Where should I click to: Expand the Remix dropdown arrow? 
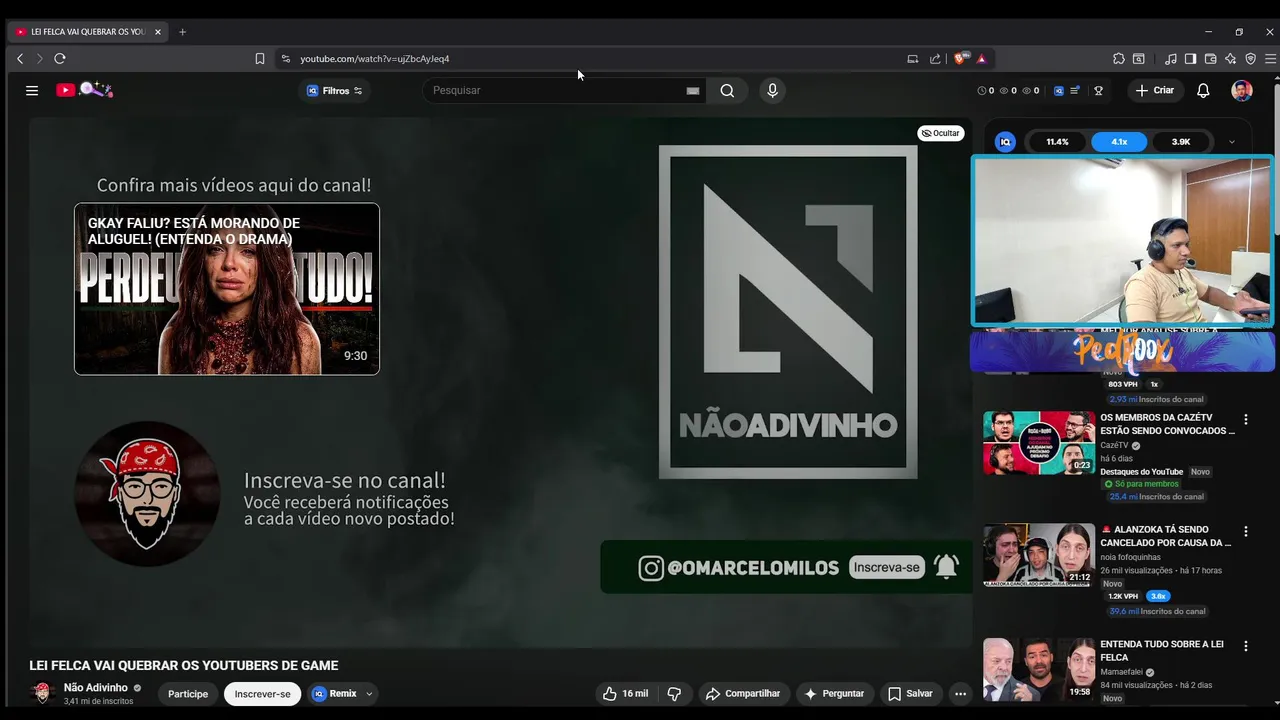tap(369, 694)
